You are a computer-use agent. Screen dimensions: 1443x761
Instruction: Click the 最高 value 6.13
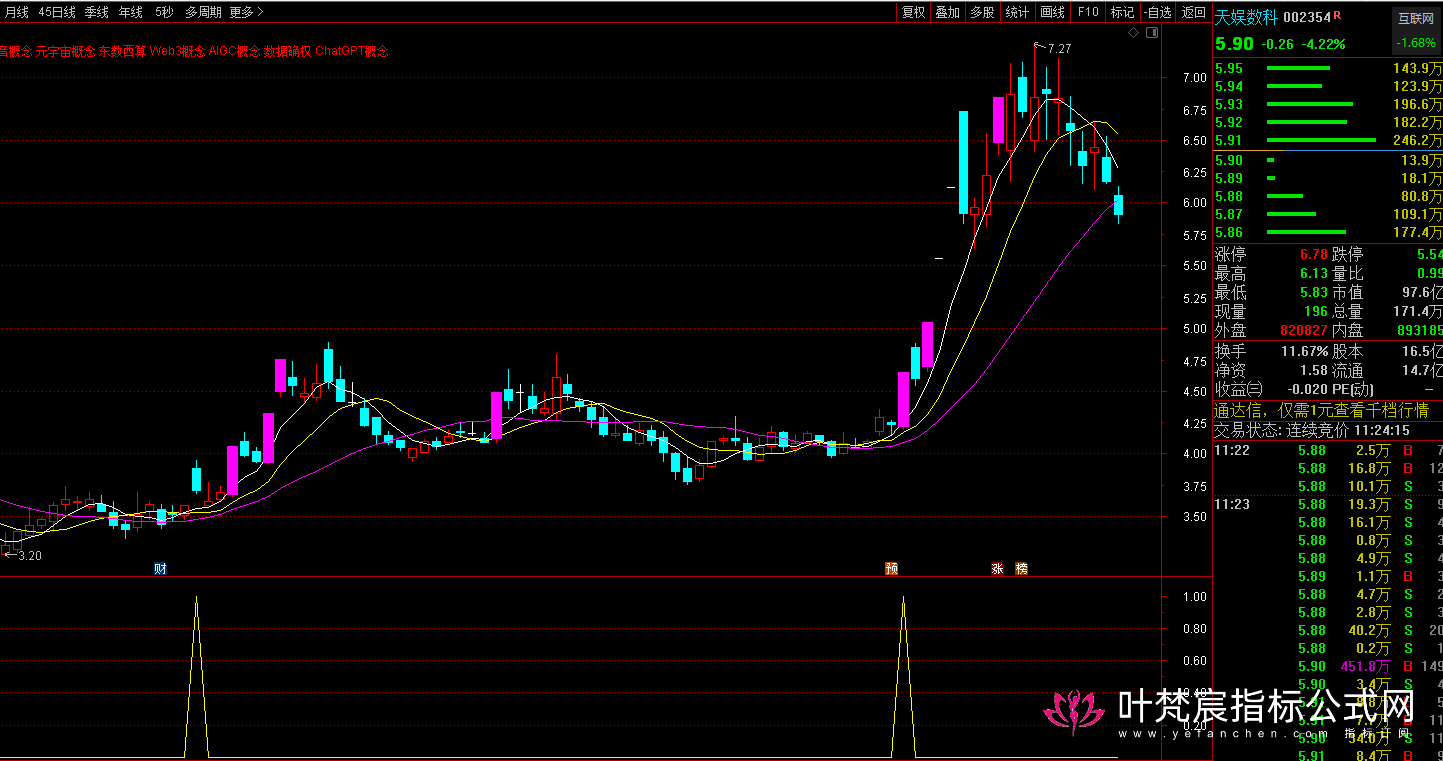1313,273
